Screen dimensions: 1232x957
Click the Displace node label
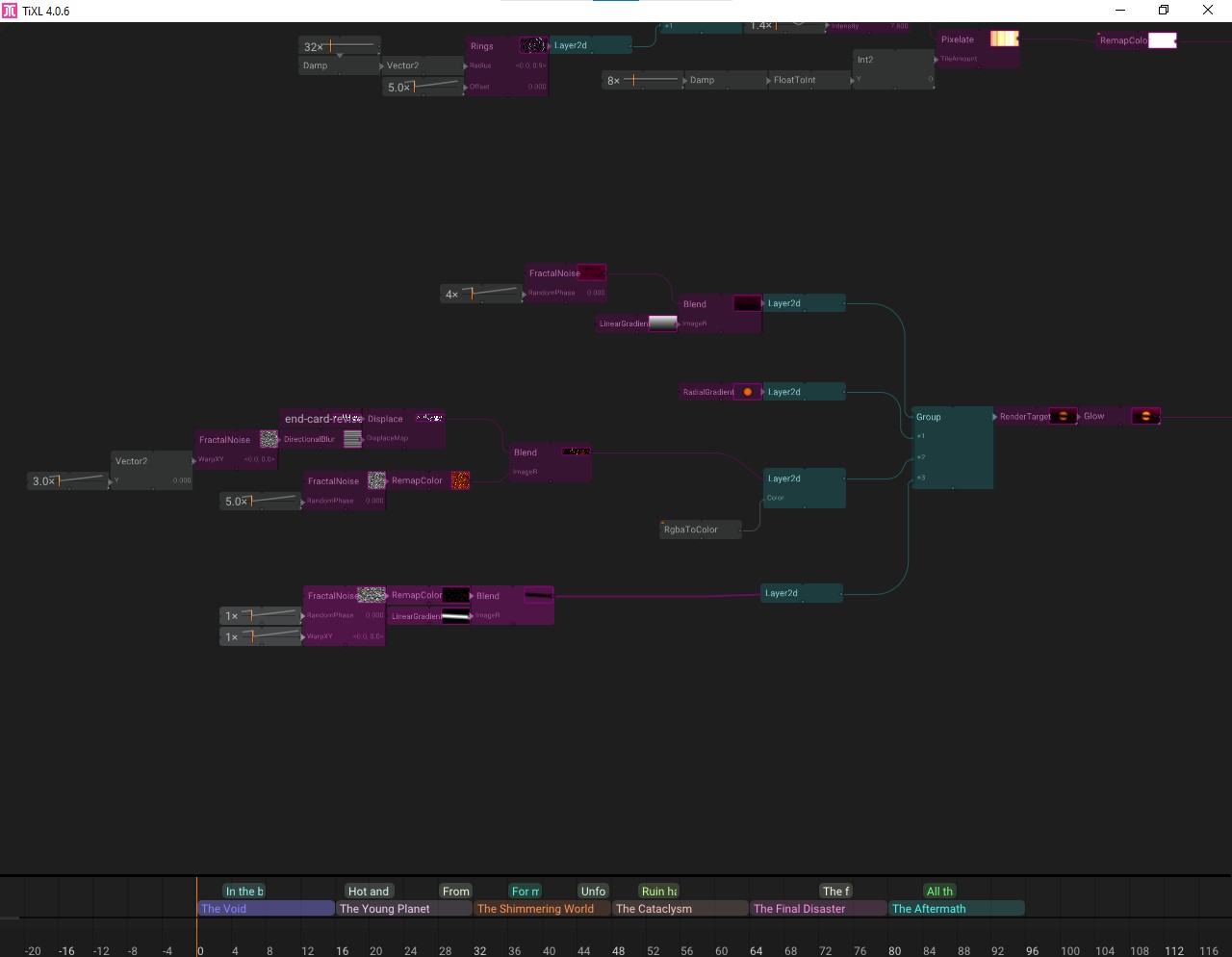click(385, 419)
